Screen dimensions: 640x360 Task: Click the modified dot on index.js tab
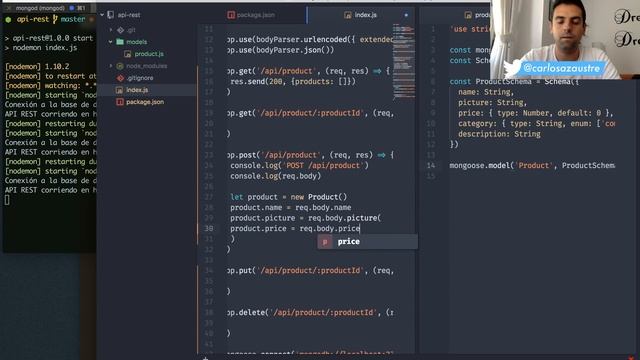tap(406, 15)
